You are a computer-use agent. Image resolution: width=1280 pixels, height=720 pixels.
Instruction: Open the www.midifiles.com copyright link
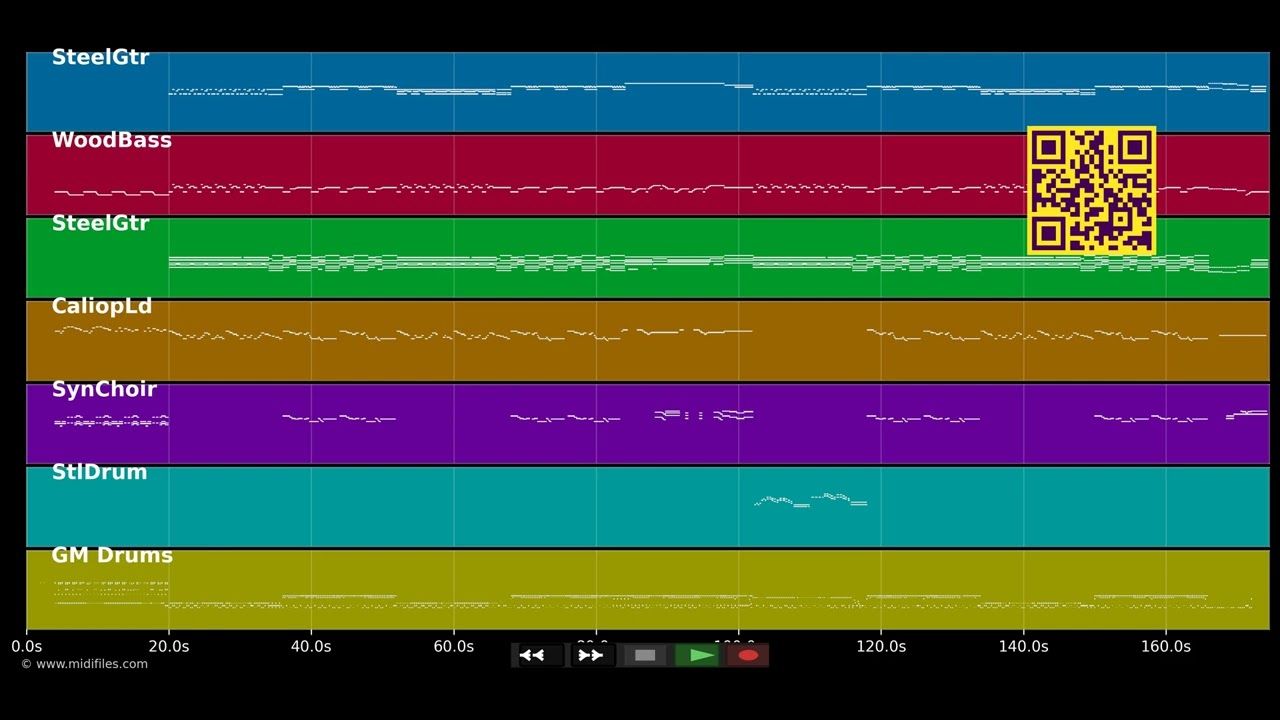tap(84, 664)
